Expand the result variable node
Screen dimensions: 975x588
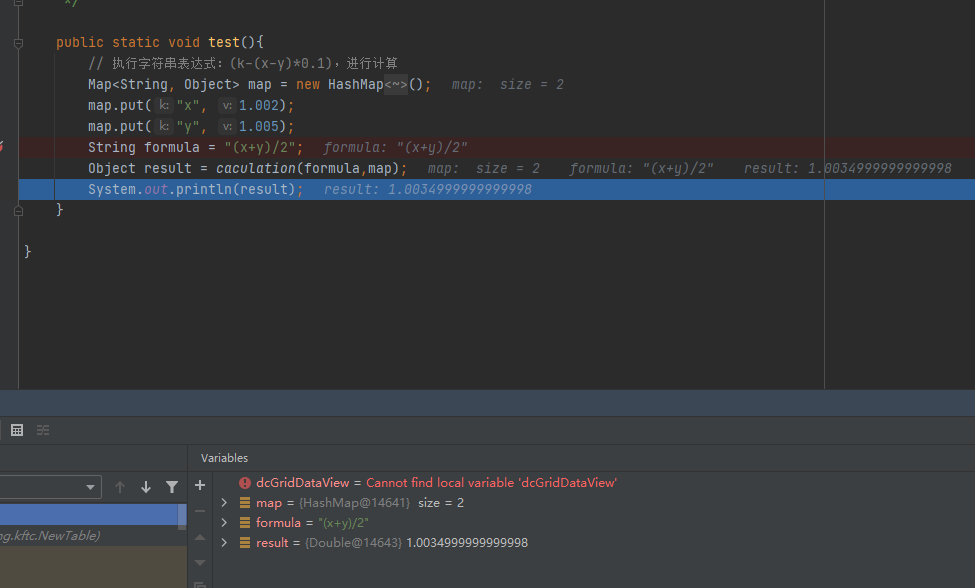pos(224,543)
